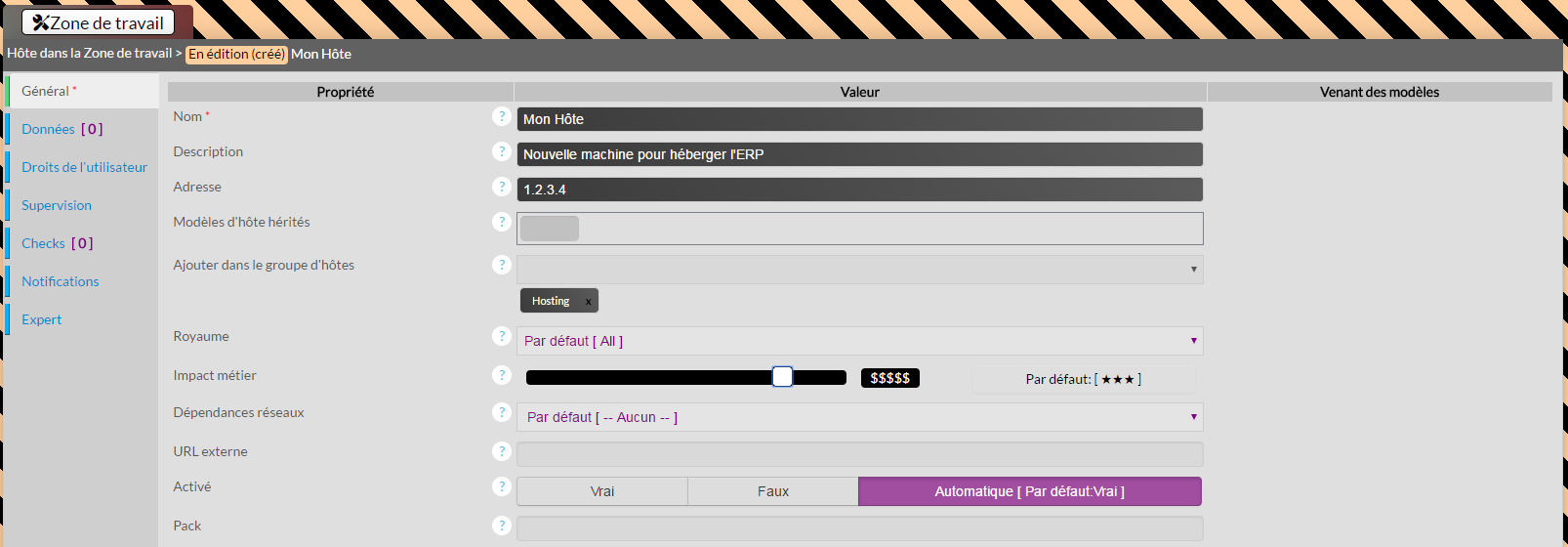Remove the Hosting group tag
Viewport: 1568px width, 547px height.
(588, 302)
